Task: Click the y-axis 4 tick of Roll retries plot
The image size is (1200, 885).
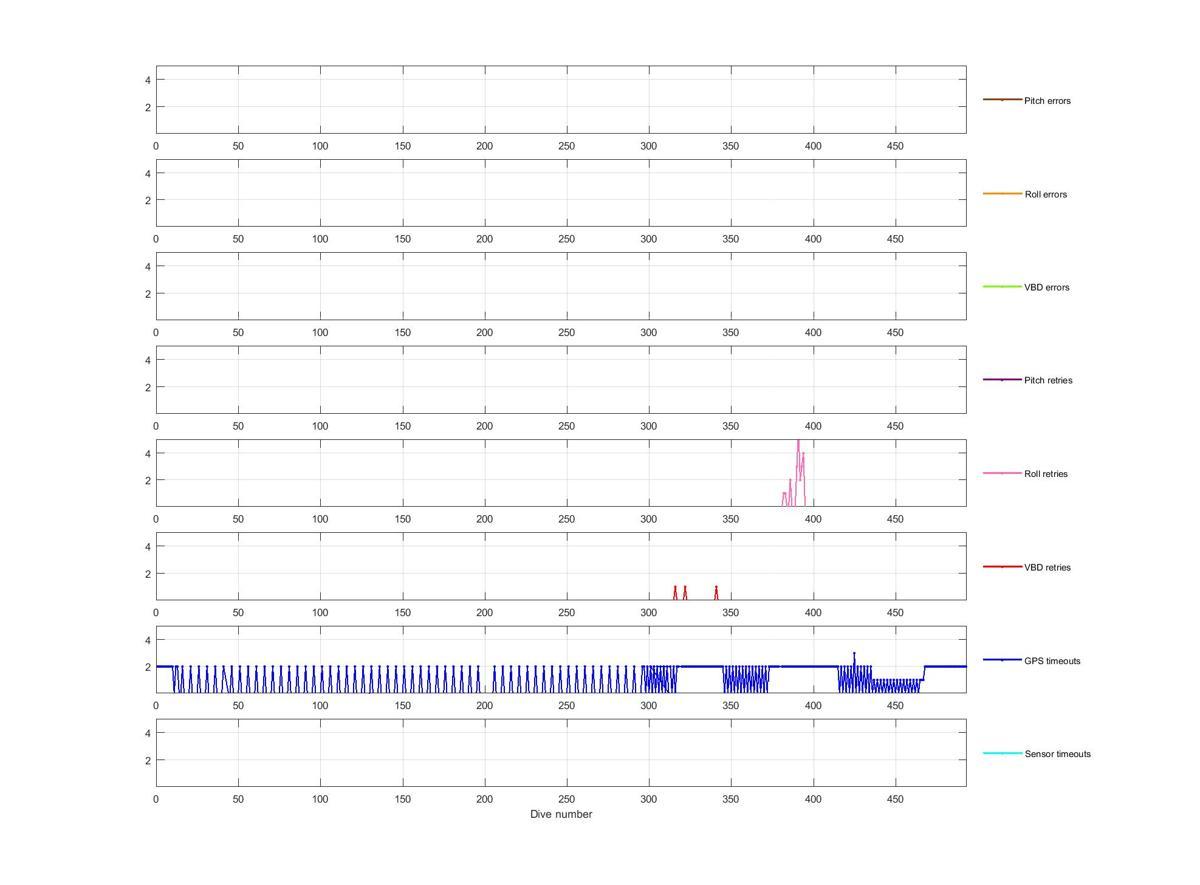Action: click(x=148, y=453)
